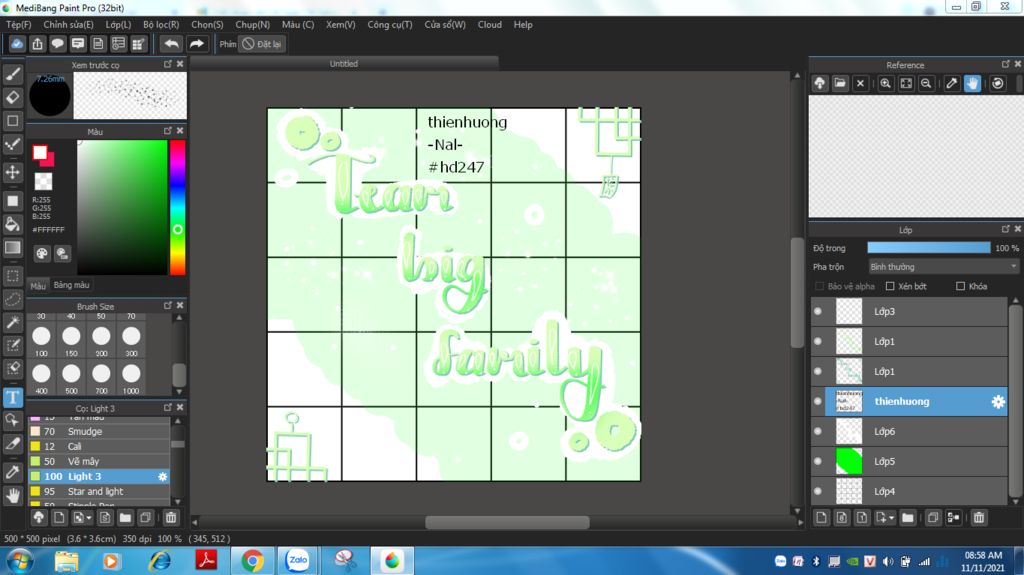
Task: Click the green saturation color field
Action: point(122,208)
